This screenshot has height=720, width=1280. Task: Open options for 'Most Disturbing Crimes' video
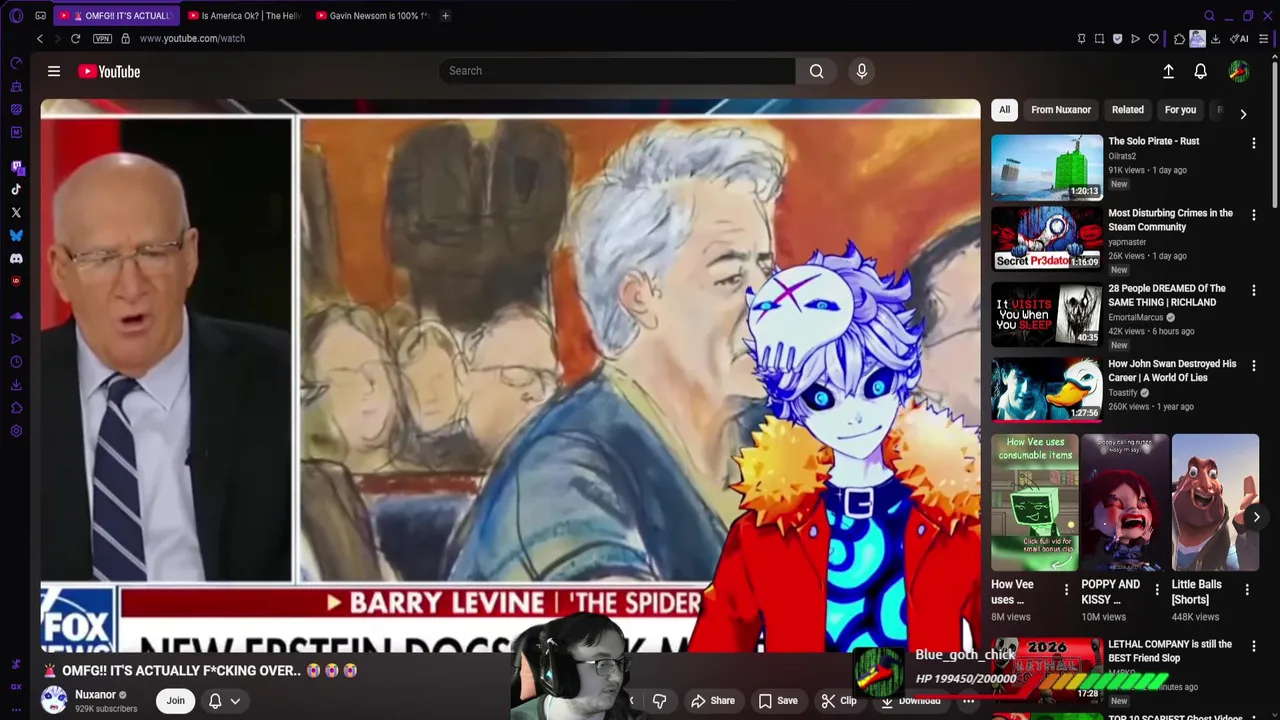point(1254,215)
